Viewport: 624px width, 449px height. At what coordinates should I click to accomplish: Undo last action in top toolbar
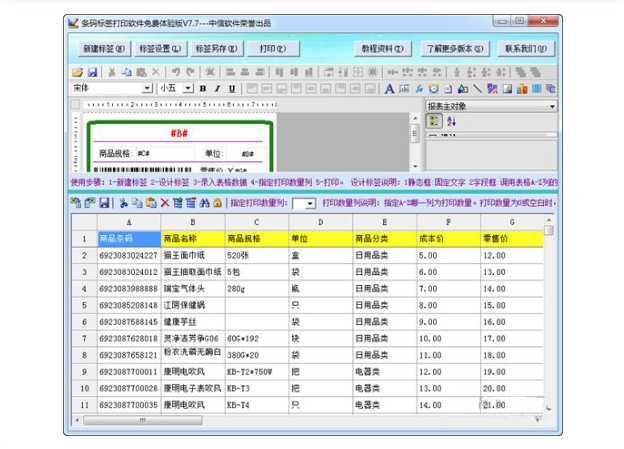tap(176, 72)
